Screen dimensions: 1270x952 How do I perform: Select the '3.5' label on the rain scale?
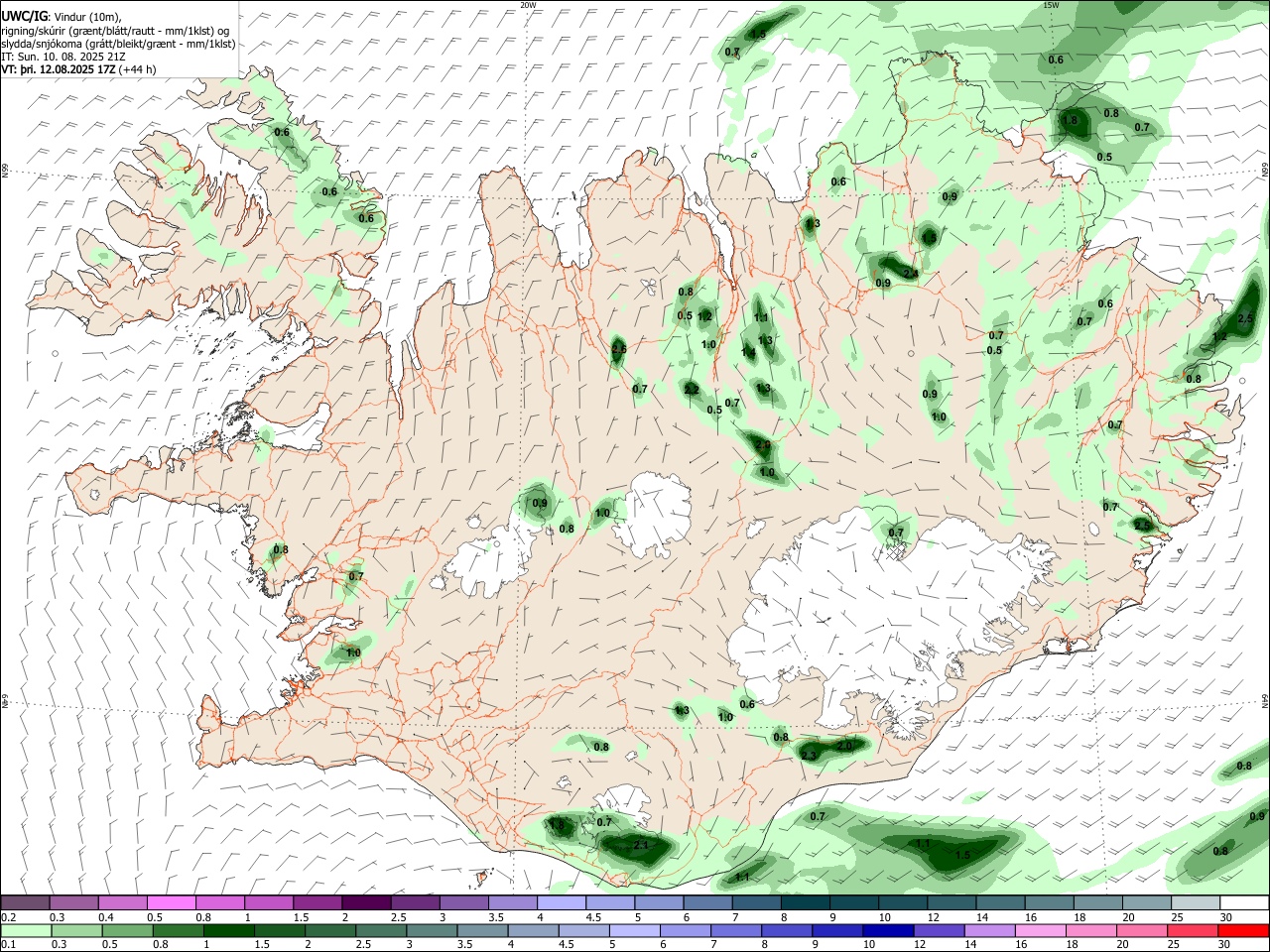[x=463, y=945]
